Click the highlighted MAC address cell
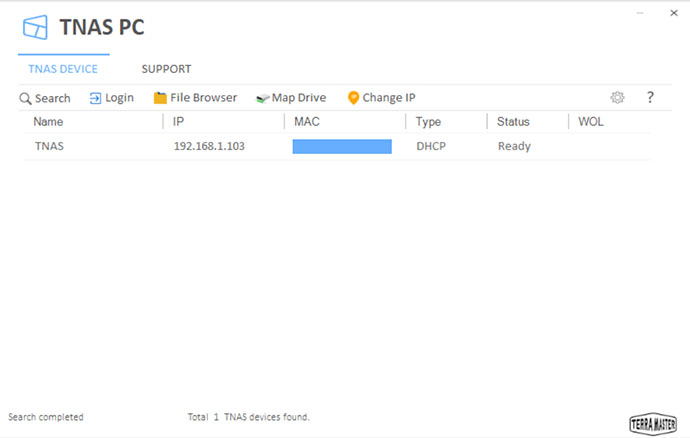 pos(342,147)
